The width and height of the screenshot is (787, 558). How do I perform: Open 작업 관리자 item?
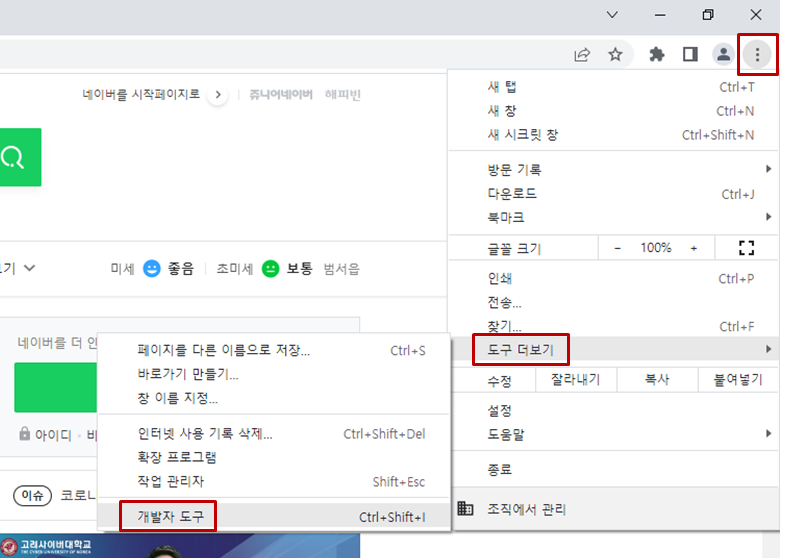[274, 482]
